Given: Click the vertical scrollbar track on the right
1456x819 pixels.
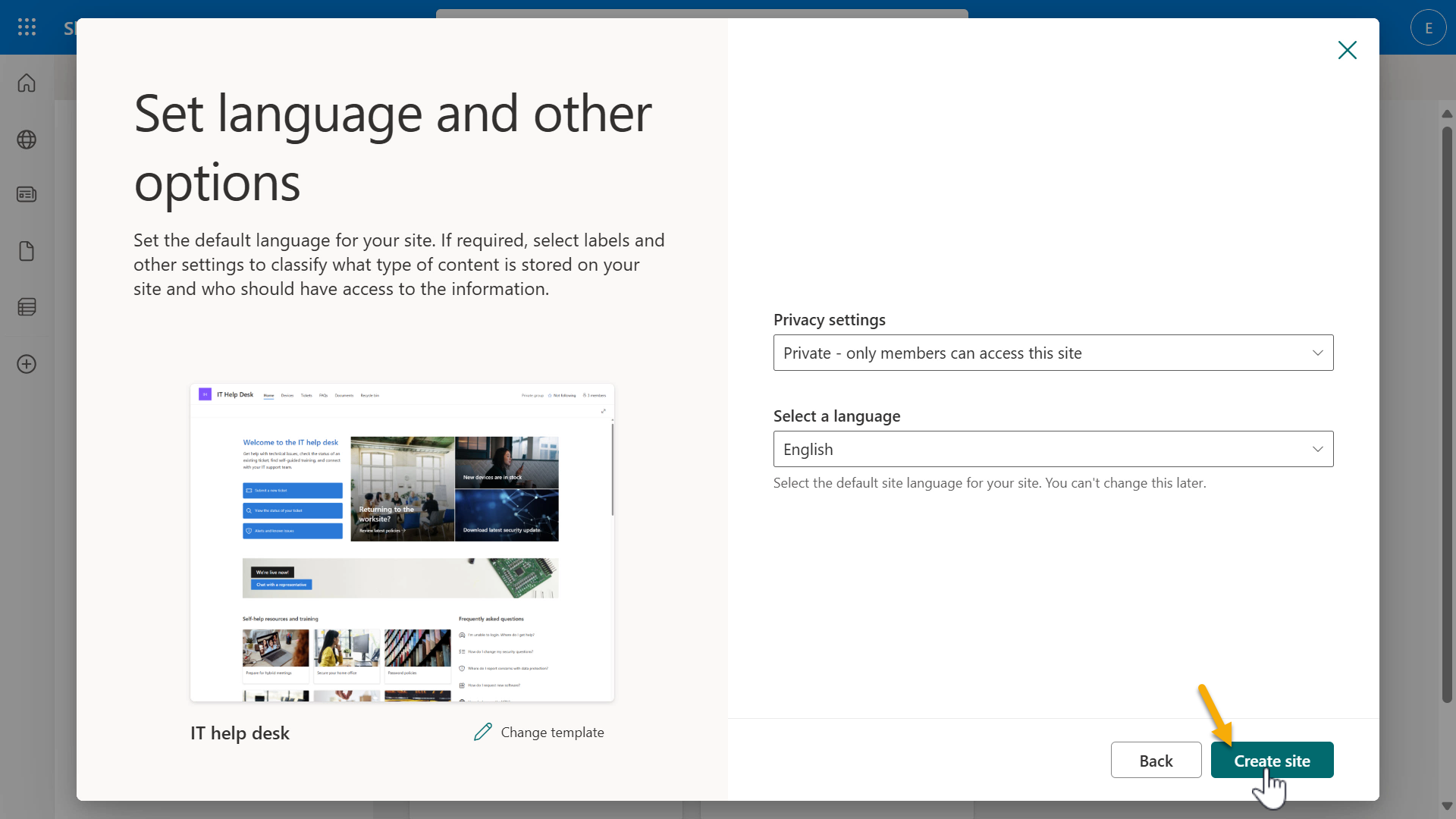Looking at the screenshot, I should click(1447, 455).
